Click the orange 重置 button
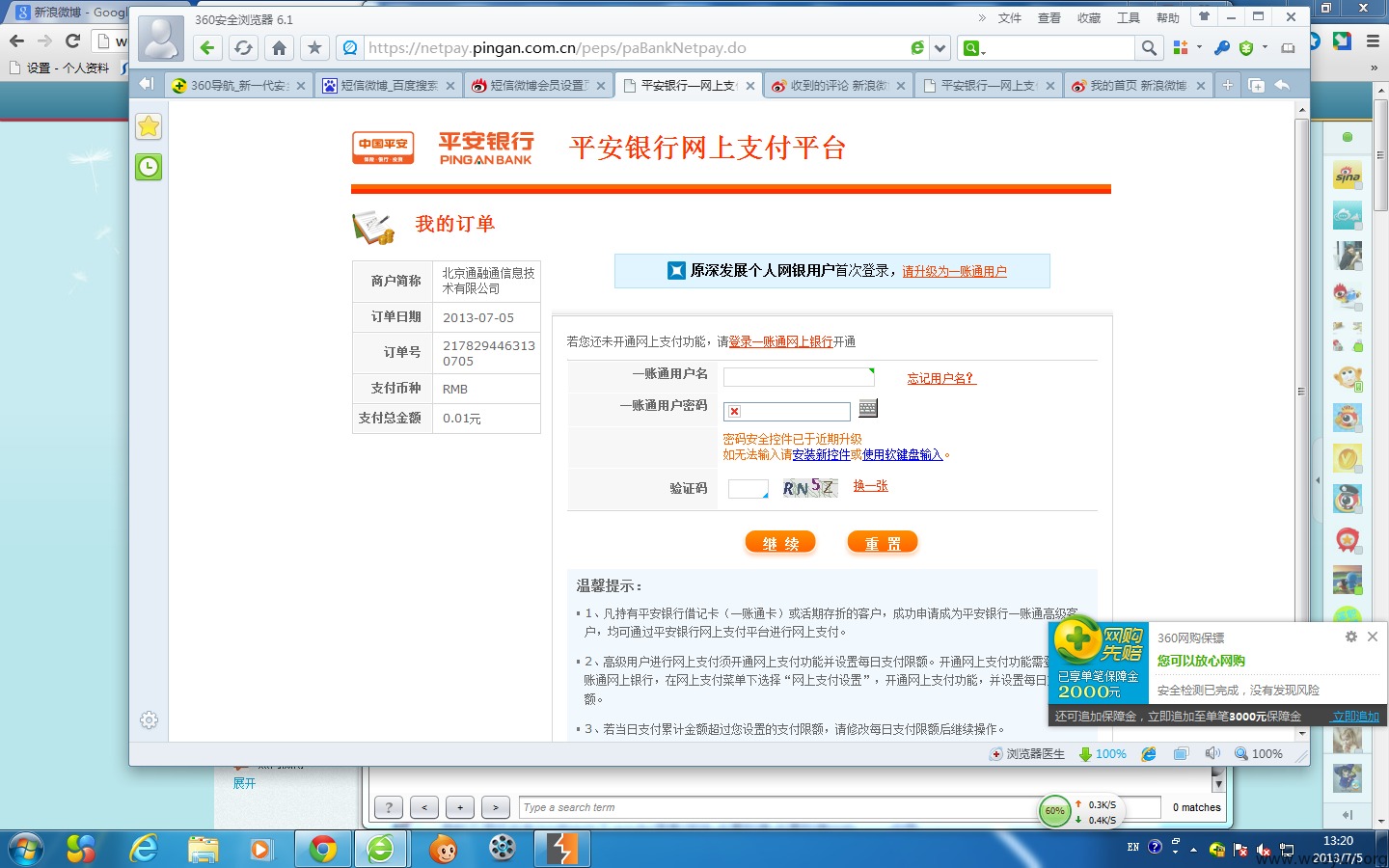This screenshot has width=1389, height=868. 883,543
